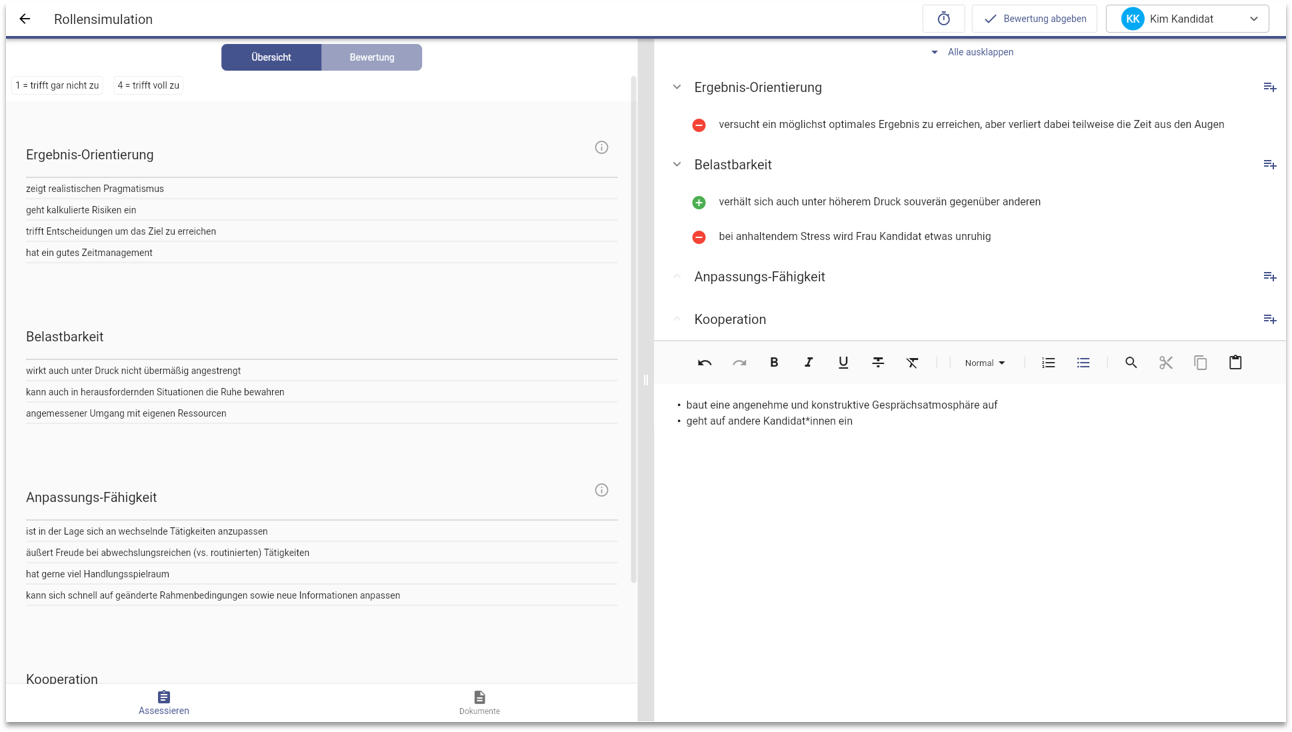Toggle underline formatting
Screen dimensions: 1292x732
pos(843,363)
